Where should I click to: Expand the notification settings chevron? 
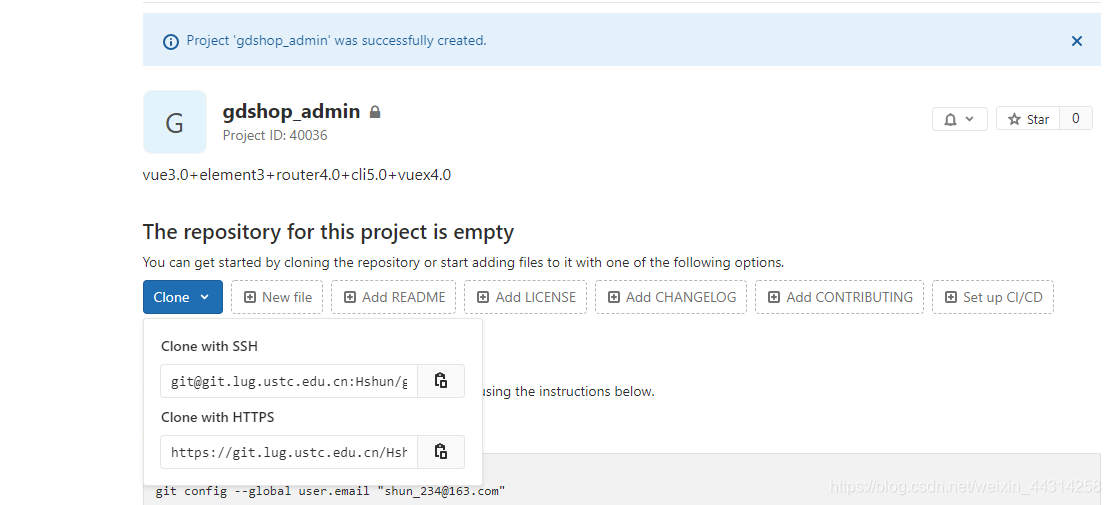(x=970, y=119)
